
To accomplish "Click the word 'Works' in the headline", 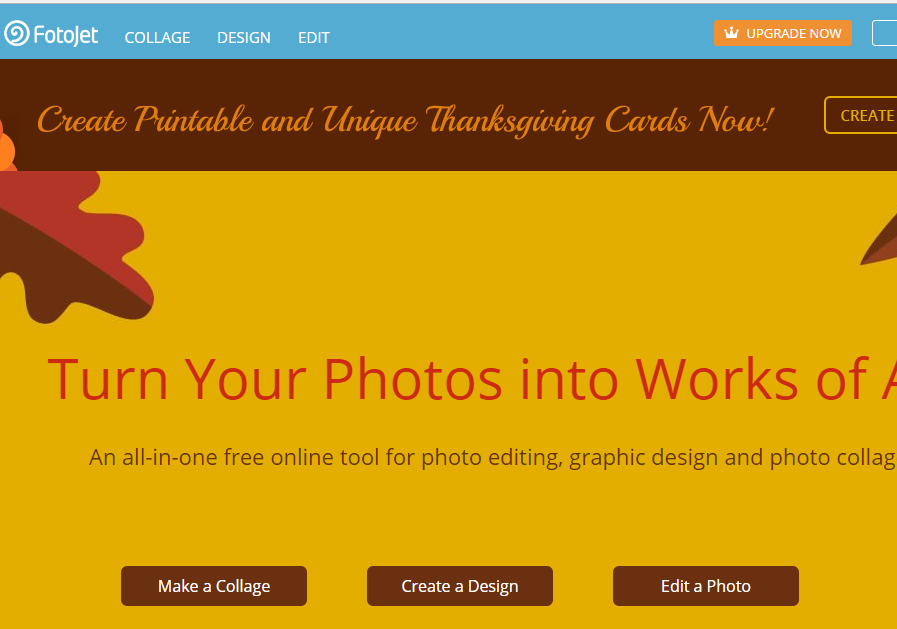I will tap(717, 379).
